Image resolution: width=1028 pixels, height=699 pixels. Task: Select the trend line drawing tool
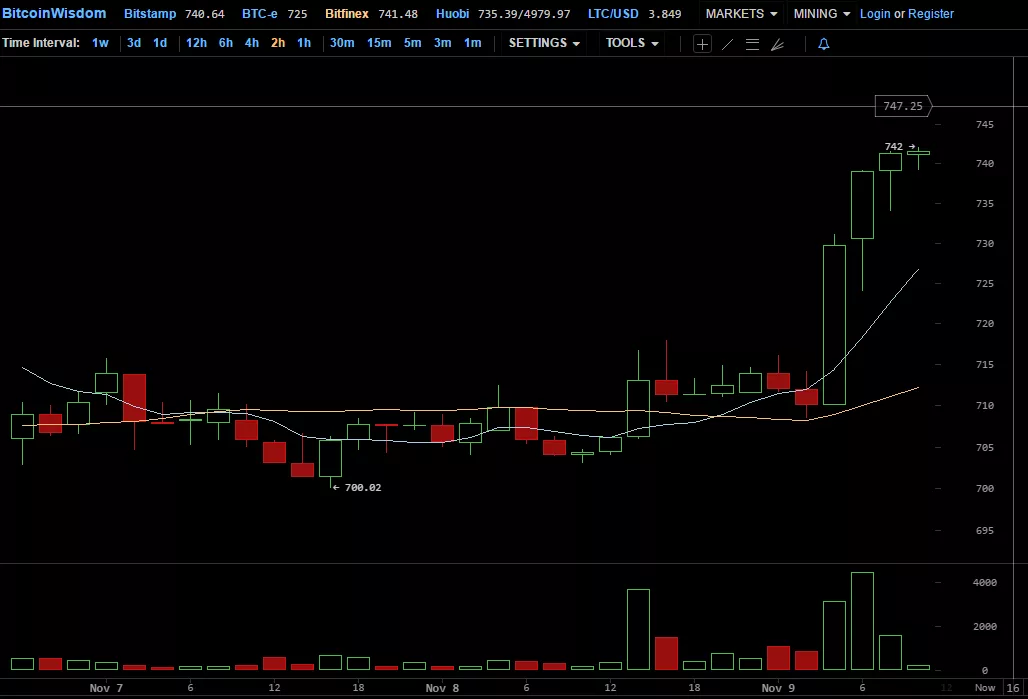(x=727, y=44)
